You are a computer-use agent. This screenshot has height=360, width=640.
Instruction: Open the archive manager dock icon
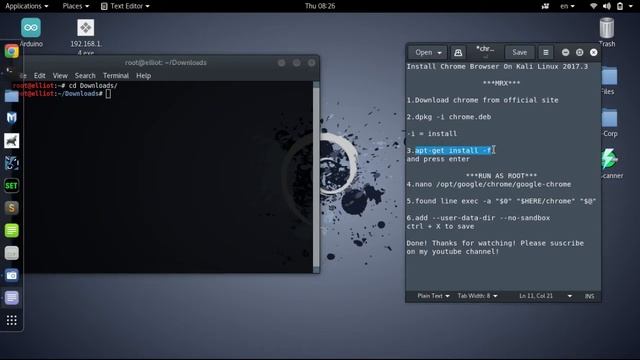click(x=11, y=253)
